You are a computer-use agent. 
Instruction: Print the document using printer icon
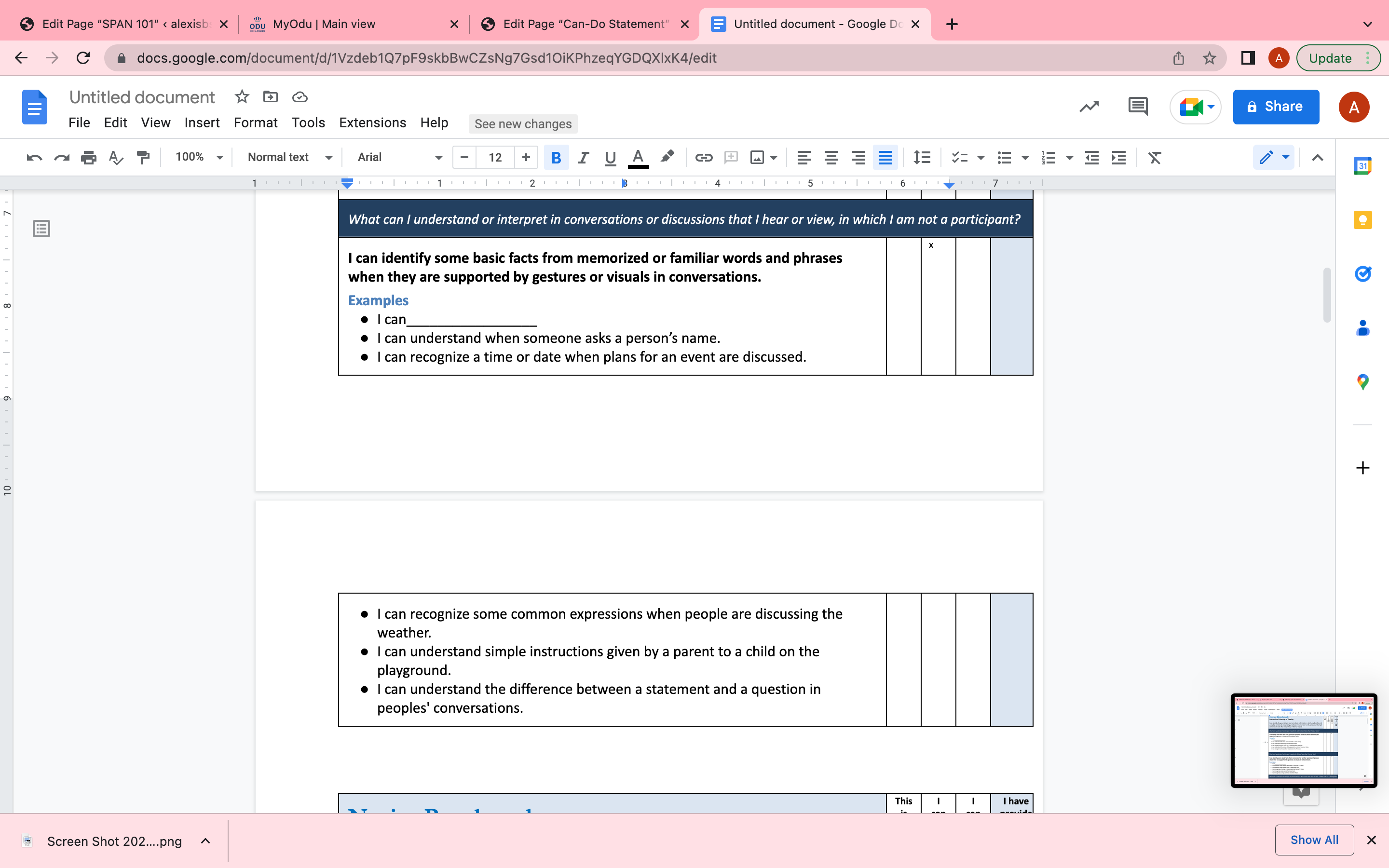click(x=88, y=157)
